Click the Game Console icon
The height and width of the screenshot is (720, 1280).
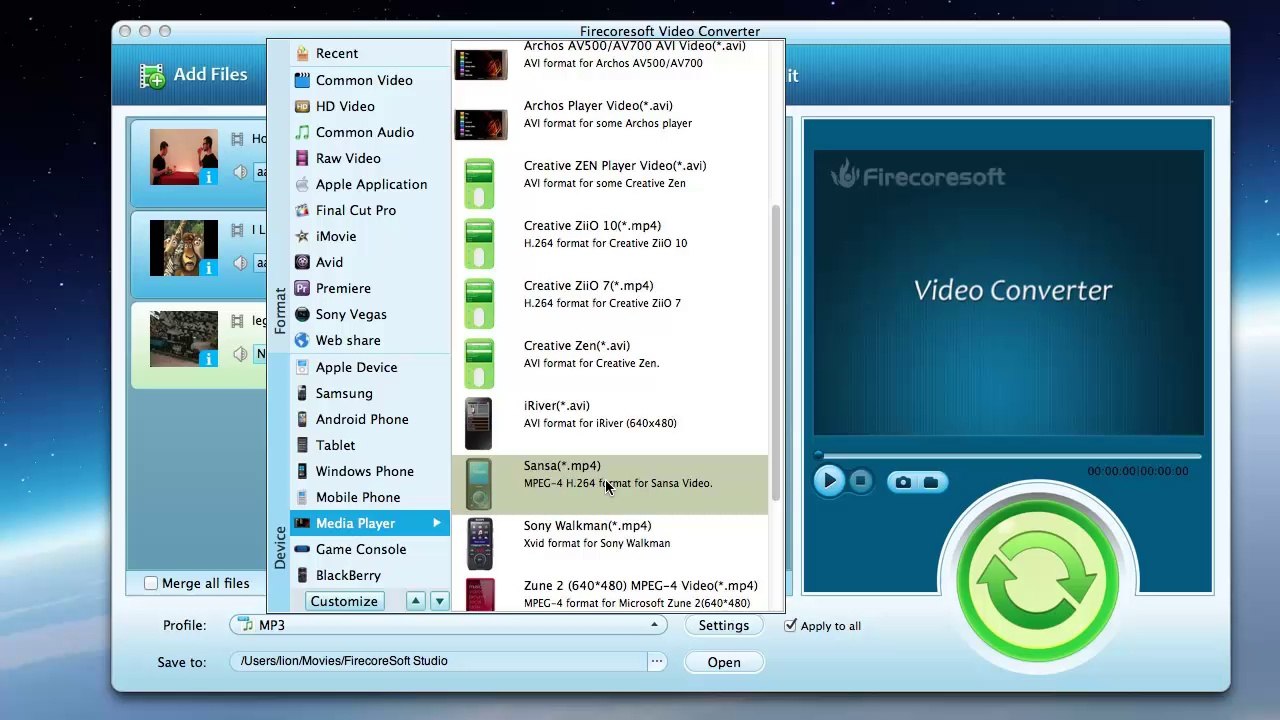(x=302, y=549)
